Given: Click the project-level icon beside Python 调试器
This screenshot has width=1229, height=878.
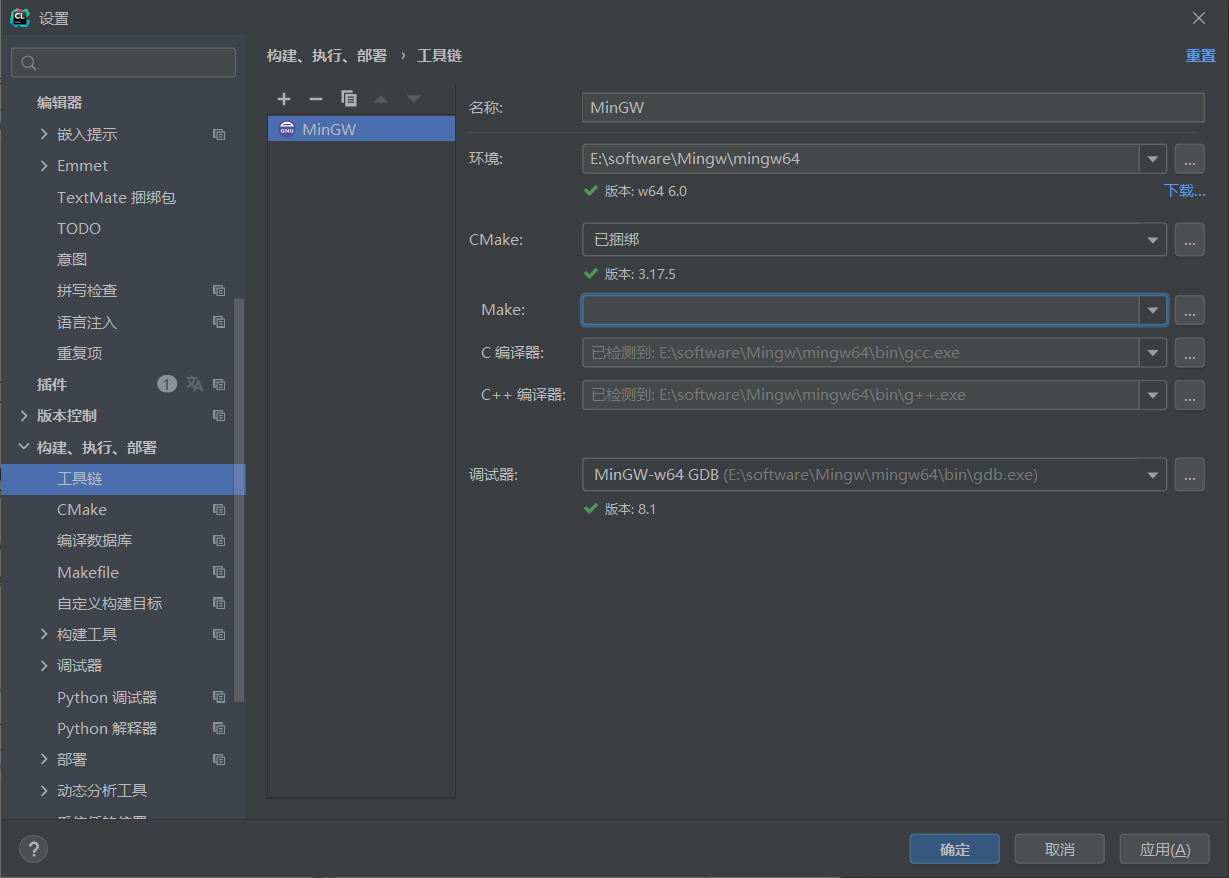Looking at the screenshot, I should [219, 697].
